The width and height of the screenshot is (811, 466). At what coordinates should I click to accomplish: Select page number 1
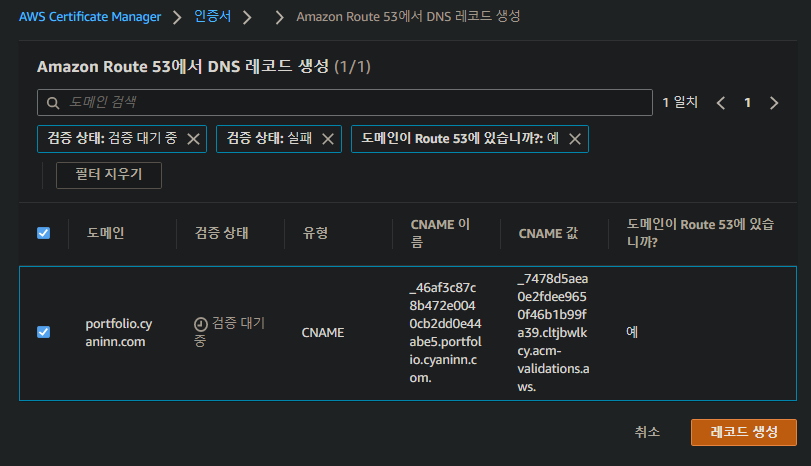(747, 103)
